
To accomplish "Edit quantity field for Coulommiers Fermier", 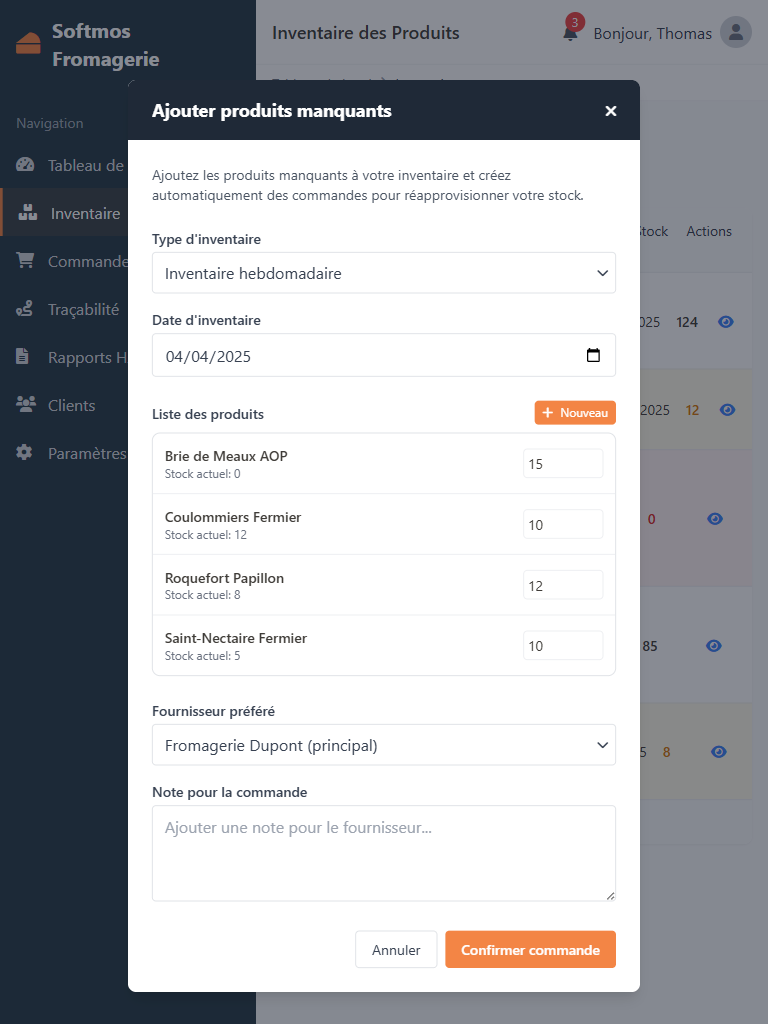I will (x=563, y=524).
